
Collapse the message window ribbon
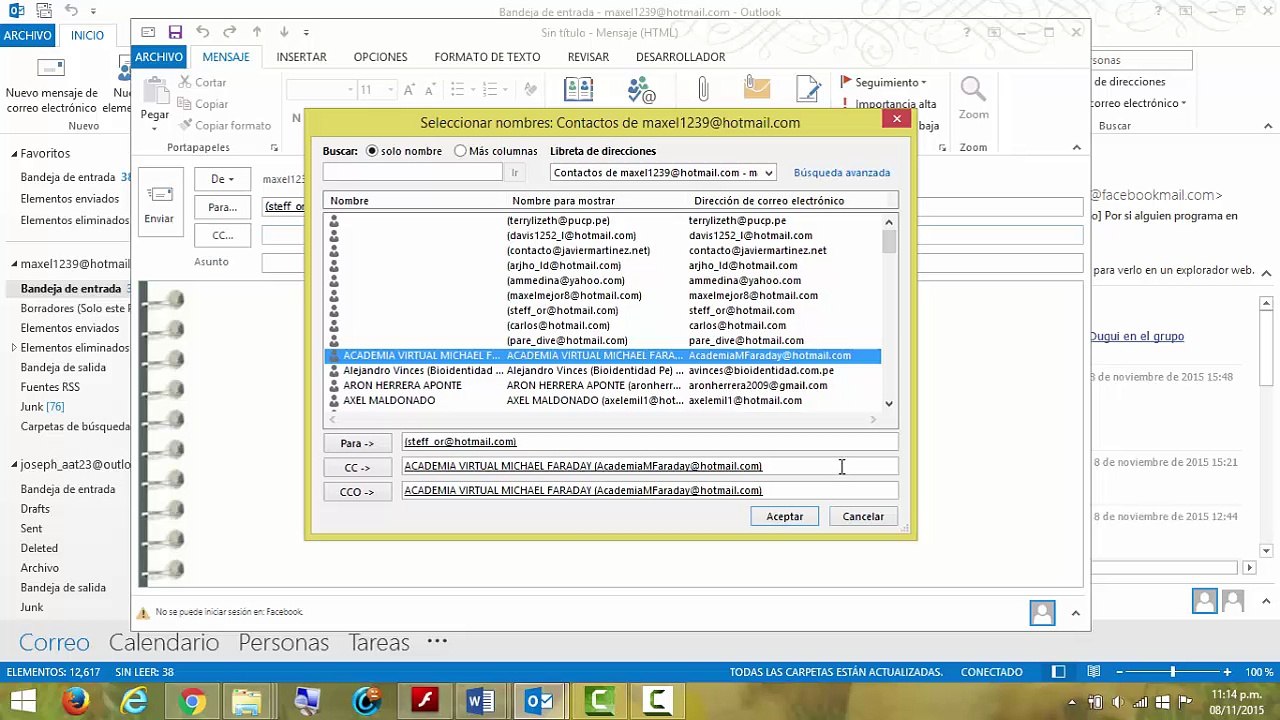[x=1076, y=147]
